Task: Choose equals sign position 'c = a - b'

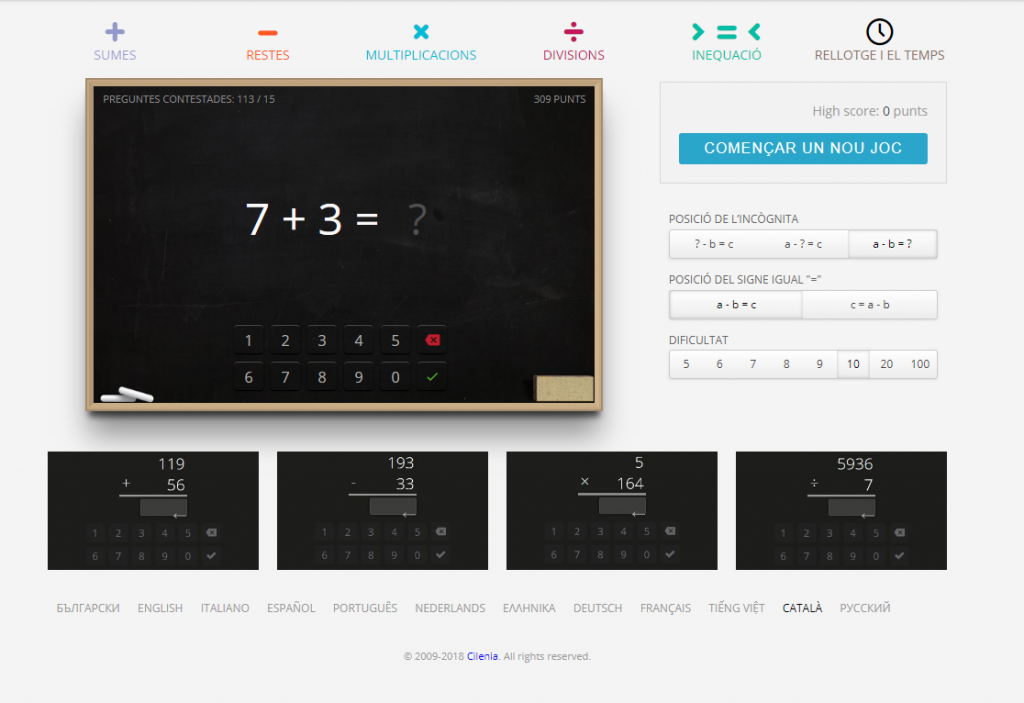Action: (869, 305)
